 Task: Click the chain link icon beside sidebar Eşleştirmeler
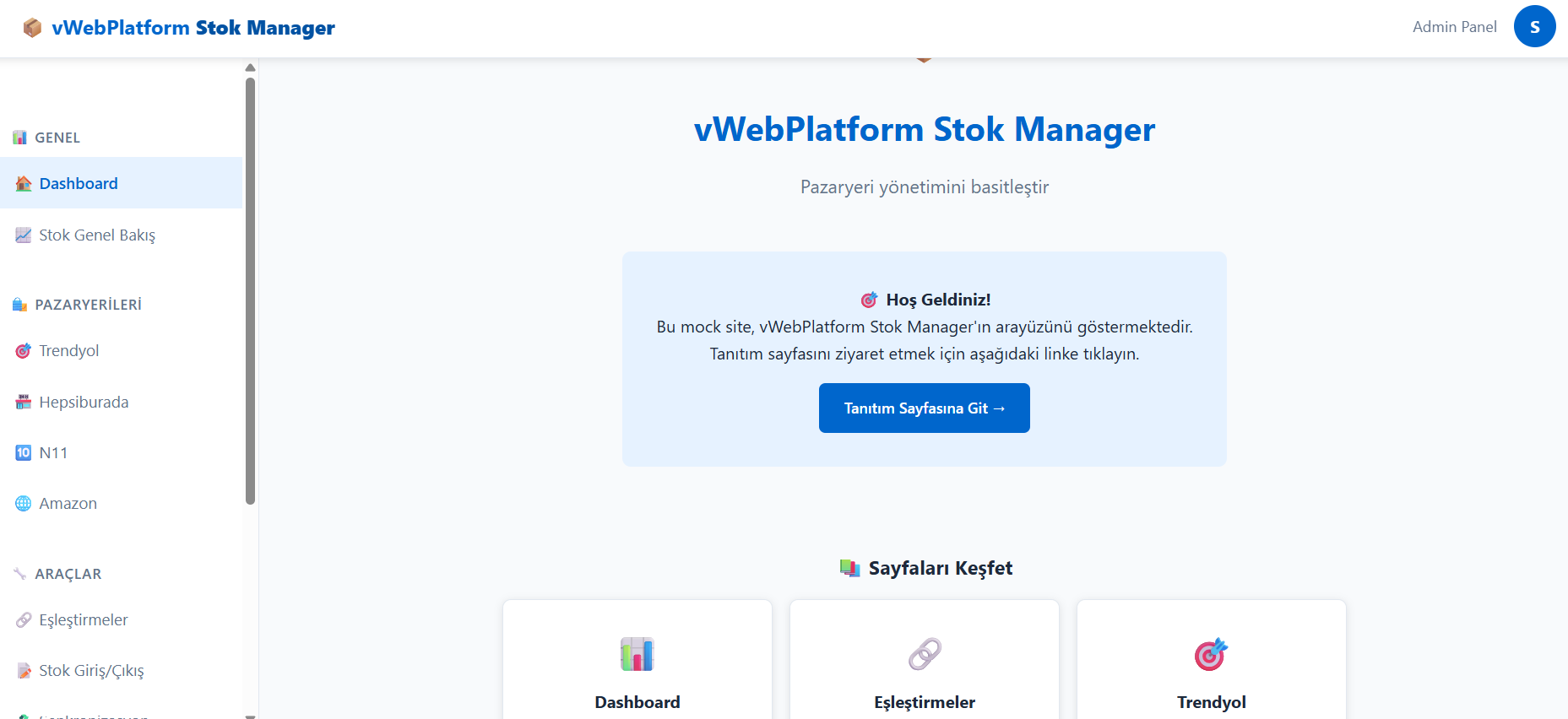tap(24, 620)
